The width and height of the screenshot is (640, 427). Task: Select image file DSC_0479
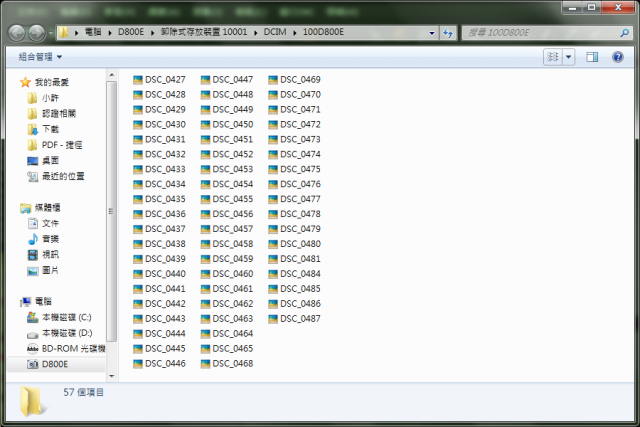295,229
